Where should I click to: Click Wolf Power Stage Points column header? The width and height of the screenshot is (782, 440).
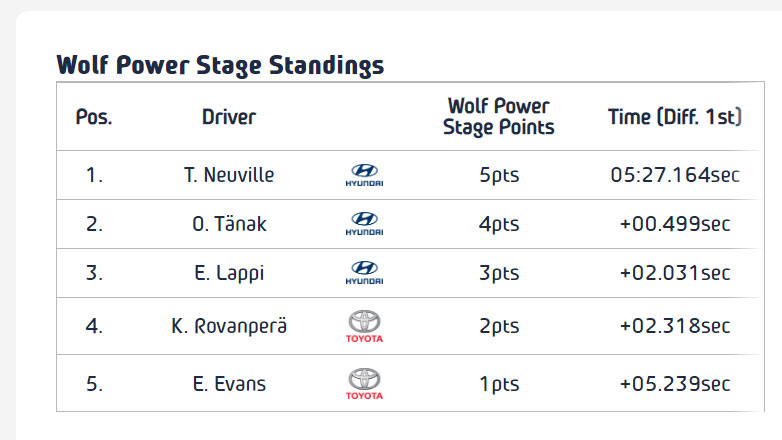click(x=499, y=117)
